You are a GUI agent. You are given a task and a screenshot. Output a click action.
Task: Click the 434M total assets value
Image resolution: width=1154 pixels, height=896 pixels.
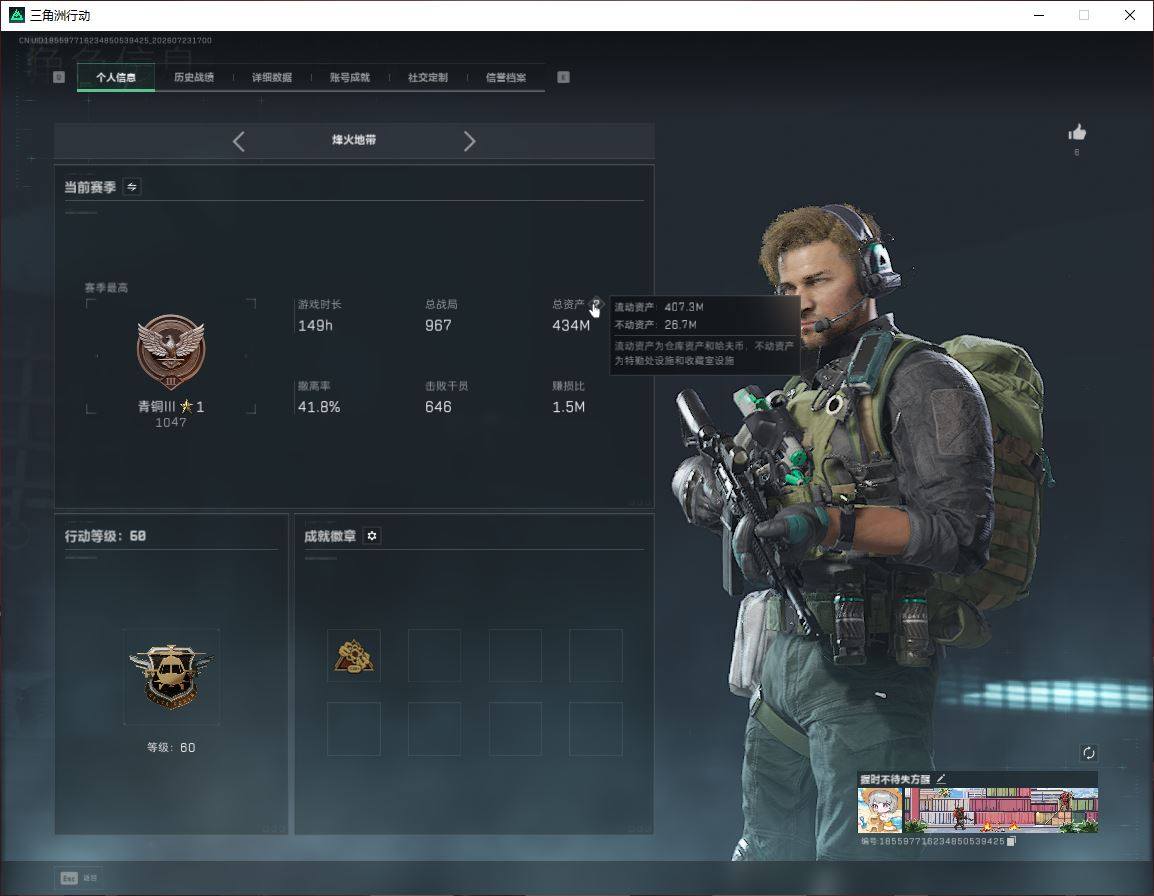point(570,325)
